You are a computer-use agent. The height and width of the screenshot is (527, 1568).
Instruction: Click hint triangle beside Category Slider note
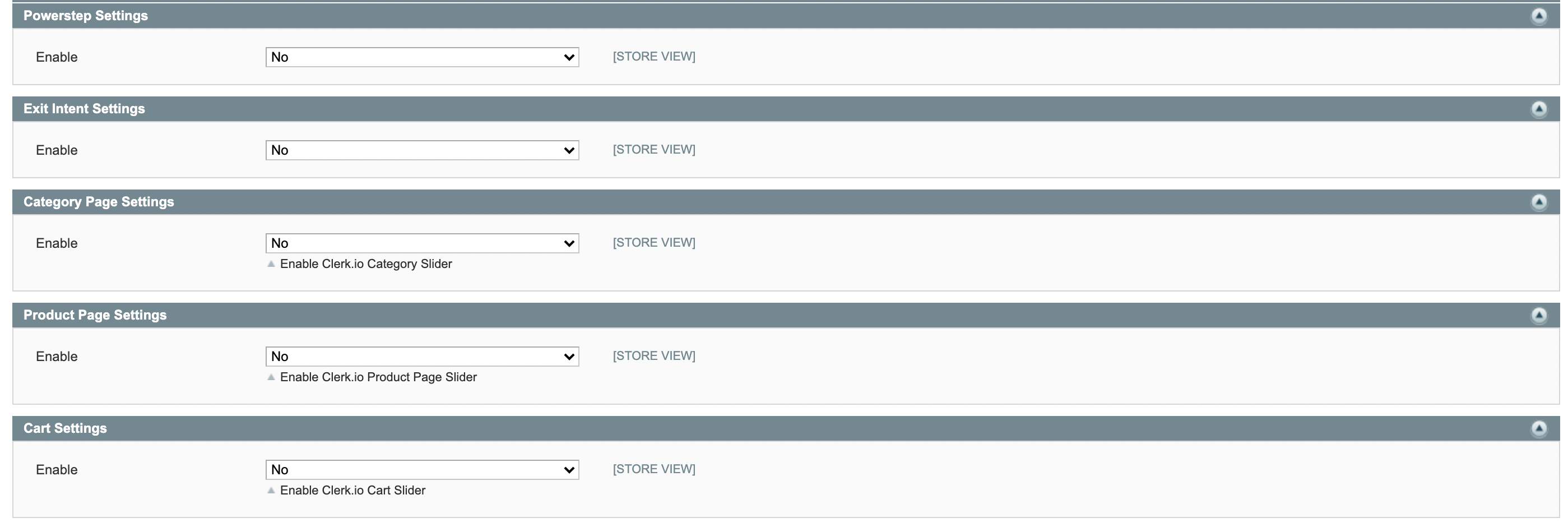coord(271,264)
